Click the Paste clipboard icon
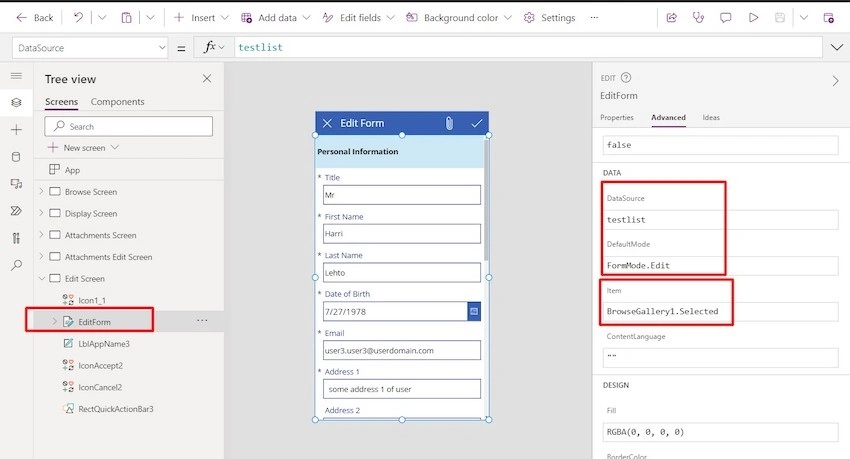Screen dimensions: 850x459 point(126,18)
